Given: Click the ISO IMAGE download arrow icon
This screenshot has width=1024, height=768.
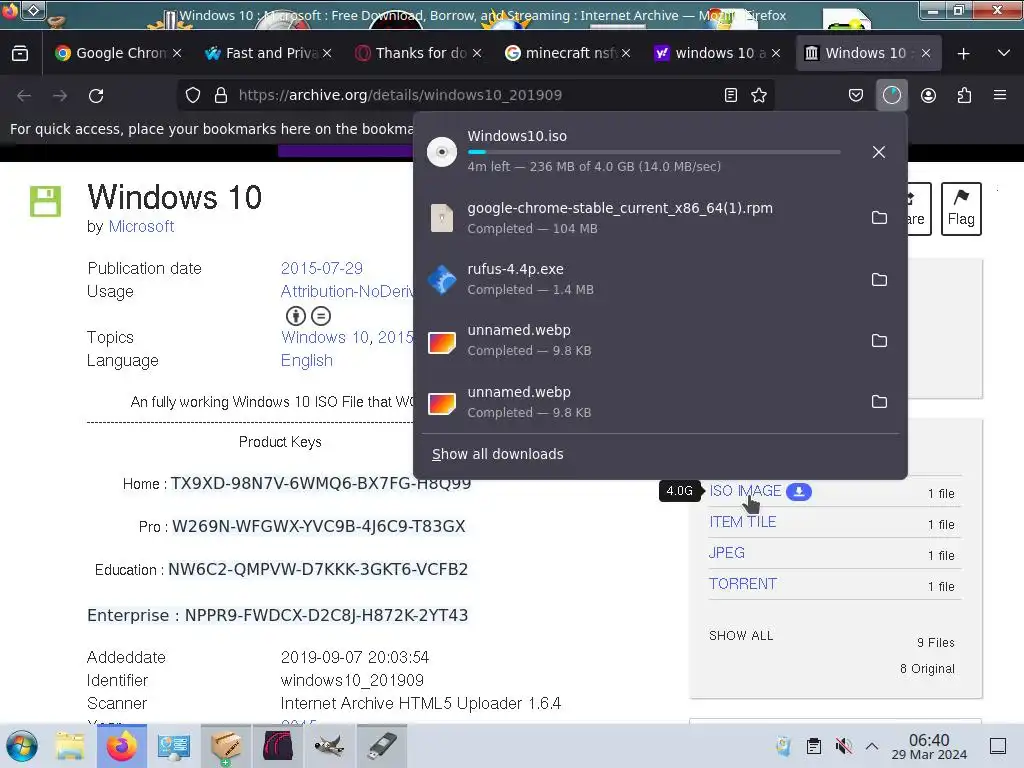Looking at the screenshot, I should [x=799, y=492].
